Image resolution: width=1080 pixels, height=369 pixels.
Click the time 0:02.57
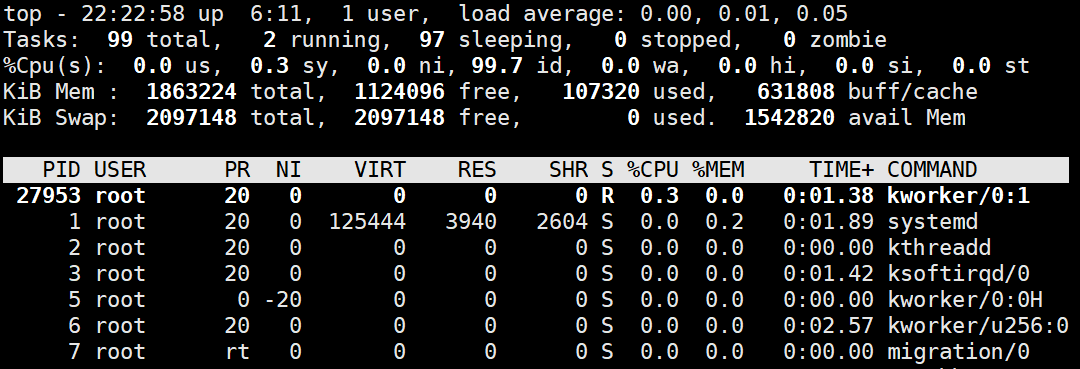[829, 326]
